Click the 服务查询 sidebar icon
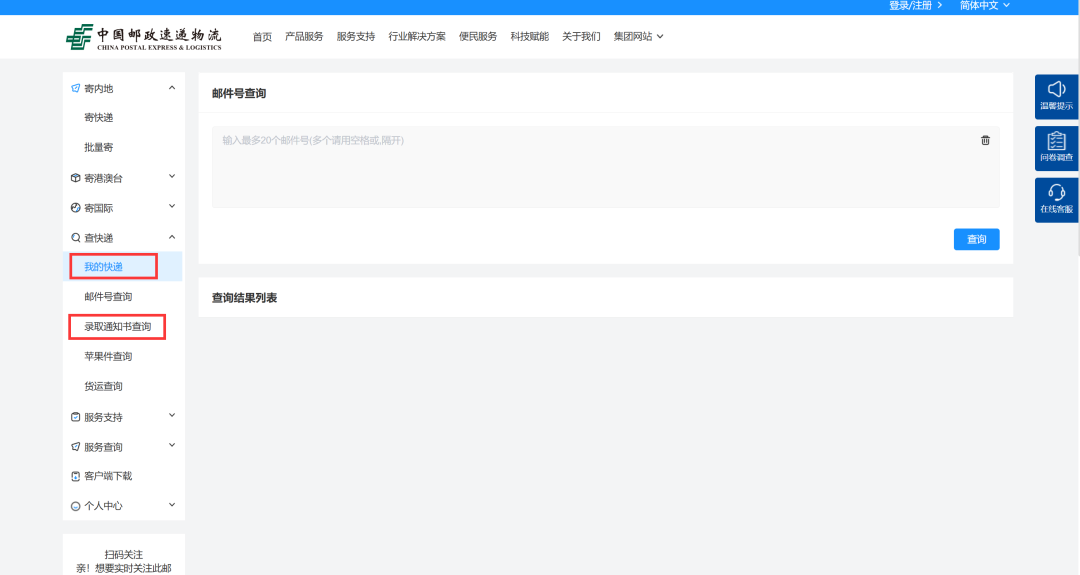The image size is (1080, 575). (x=76, y=446)
